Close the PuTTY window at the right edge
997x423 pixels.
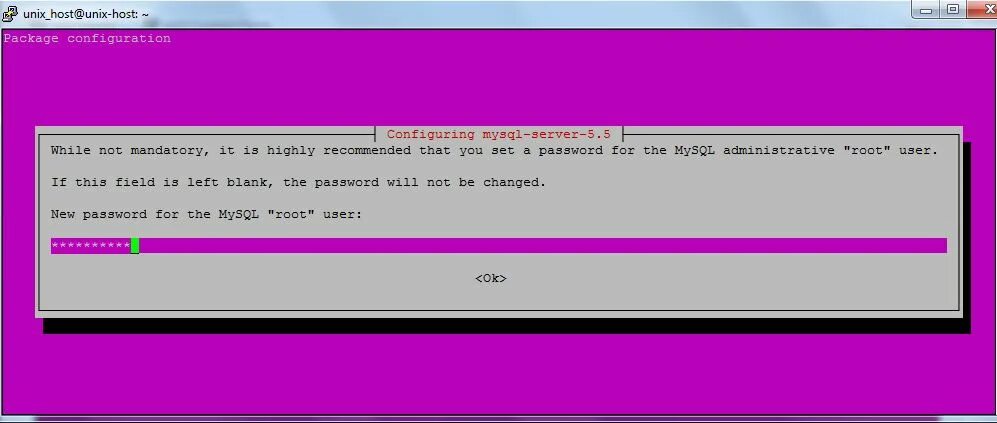click(982, 9)
